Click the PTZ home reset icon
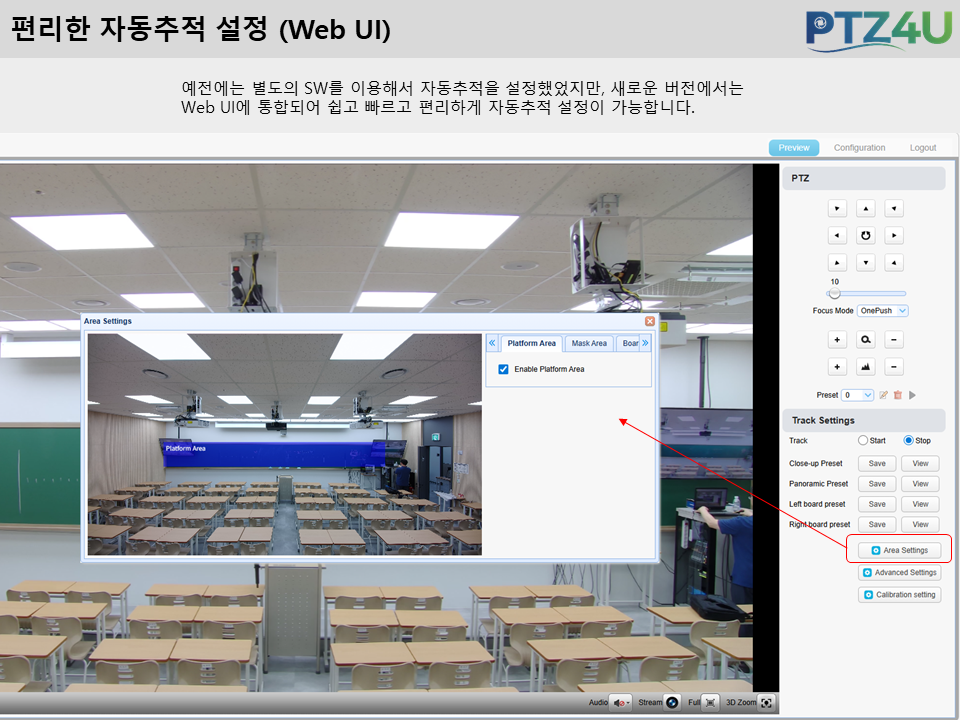Viewport: 960px width, 720px height. pyautogui.click(x=865, y=236)
